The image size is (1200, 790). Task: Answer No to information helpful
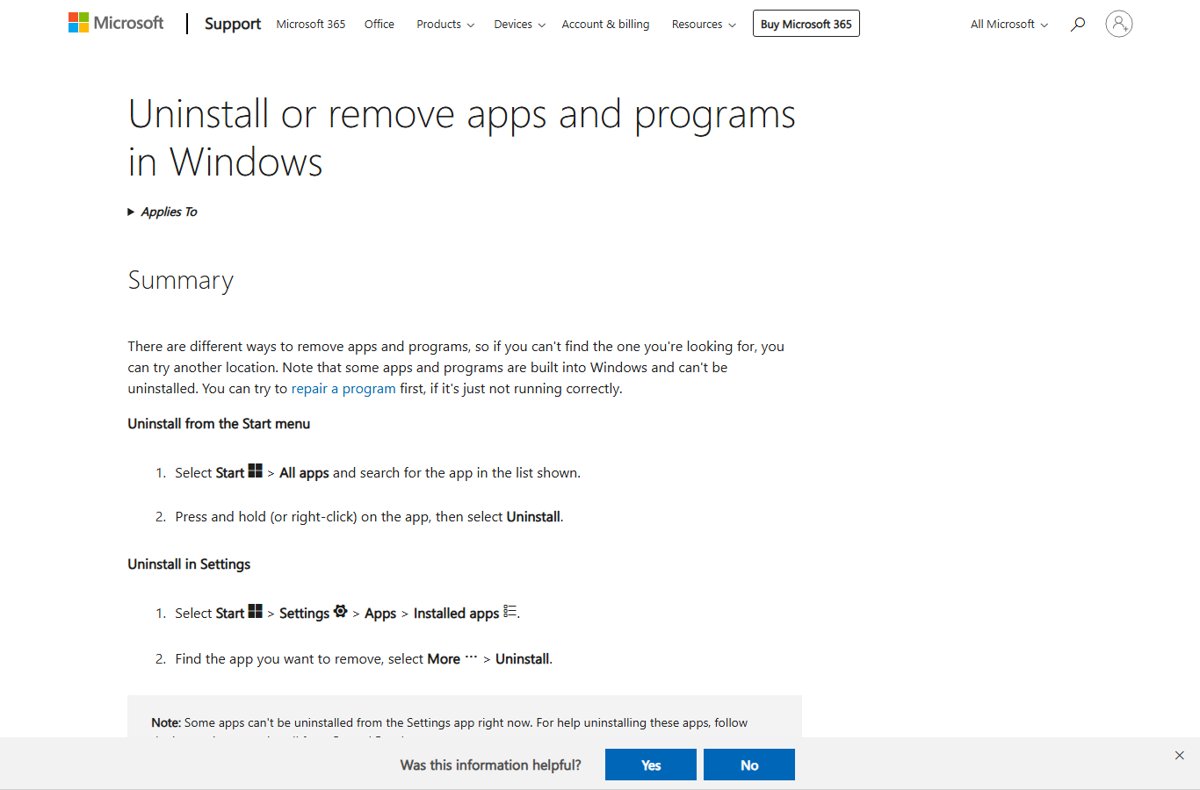pyautogui.click(x=749, y=765)
